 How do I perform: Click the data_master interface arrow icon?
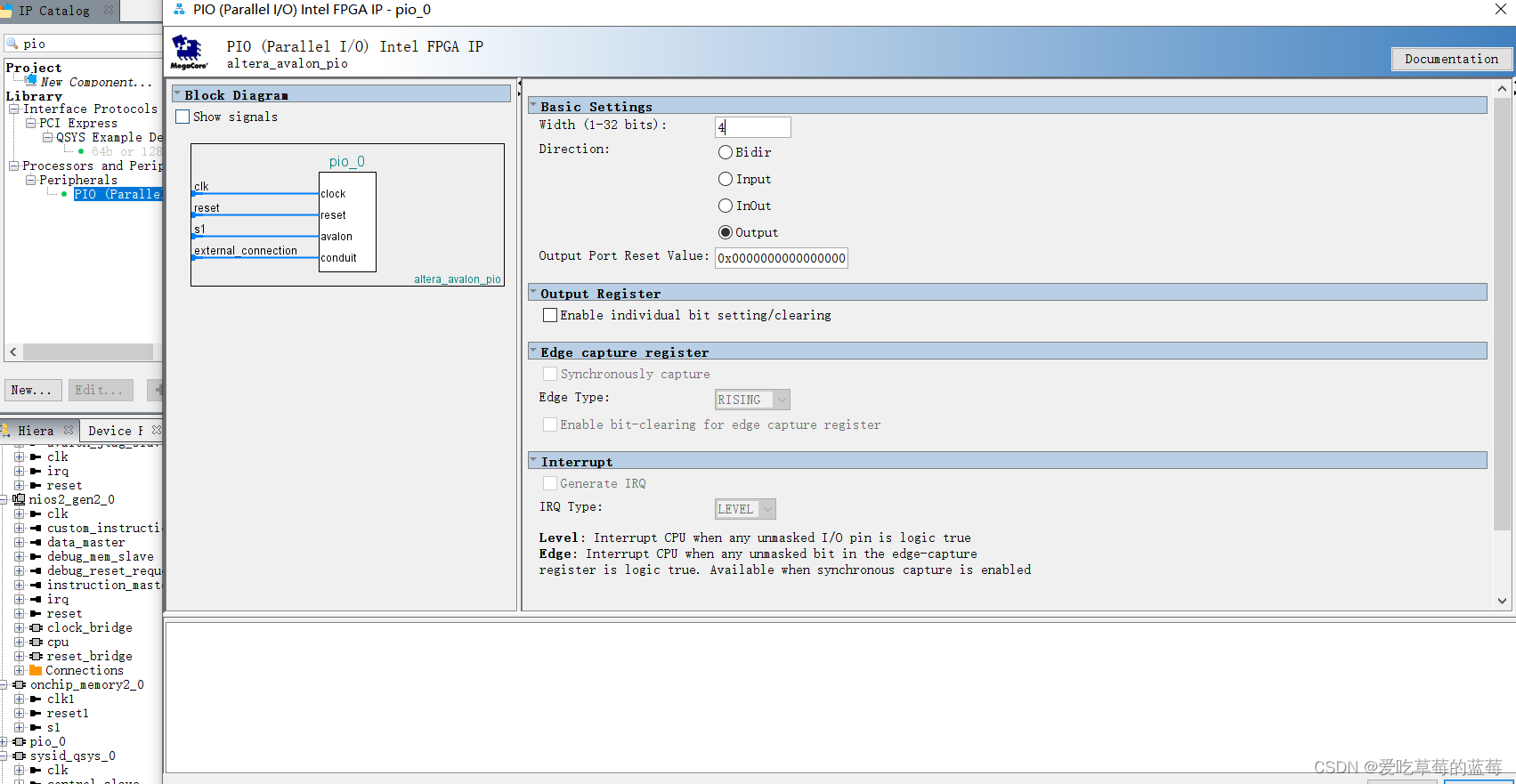click(36, 542)
